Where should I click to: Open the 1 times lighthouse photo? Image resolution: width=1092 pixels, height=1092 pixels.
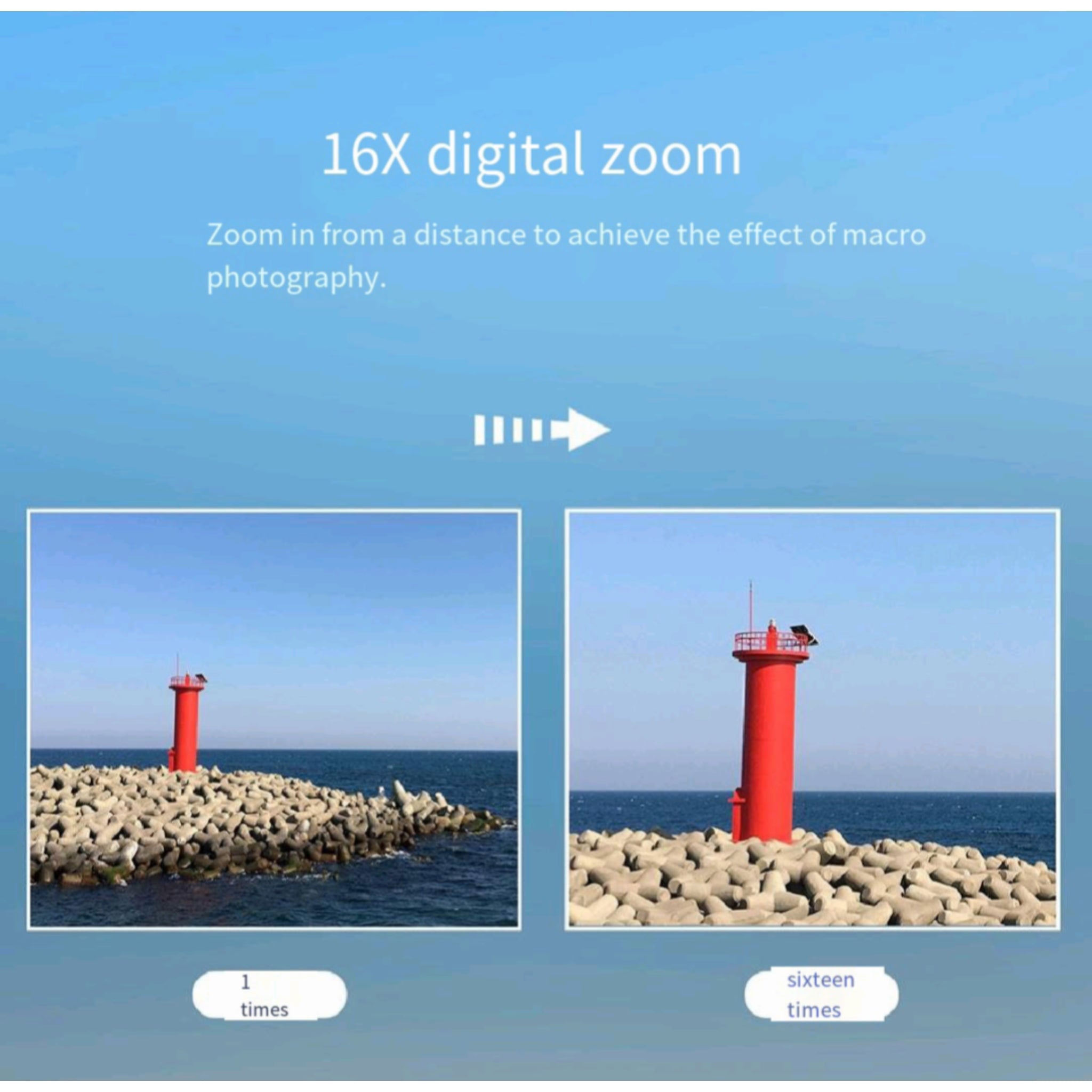tap(274, 719)
